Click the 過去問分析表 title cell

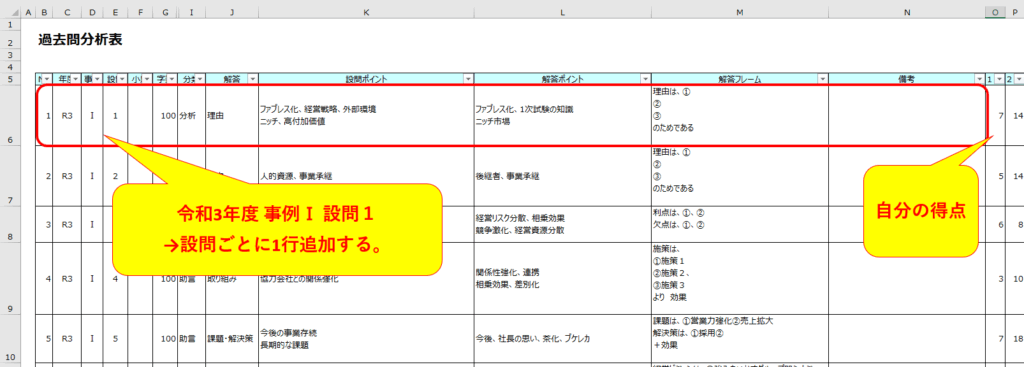click(x=80, y=40)
